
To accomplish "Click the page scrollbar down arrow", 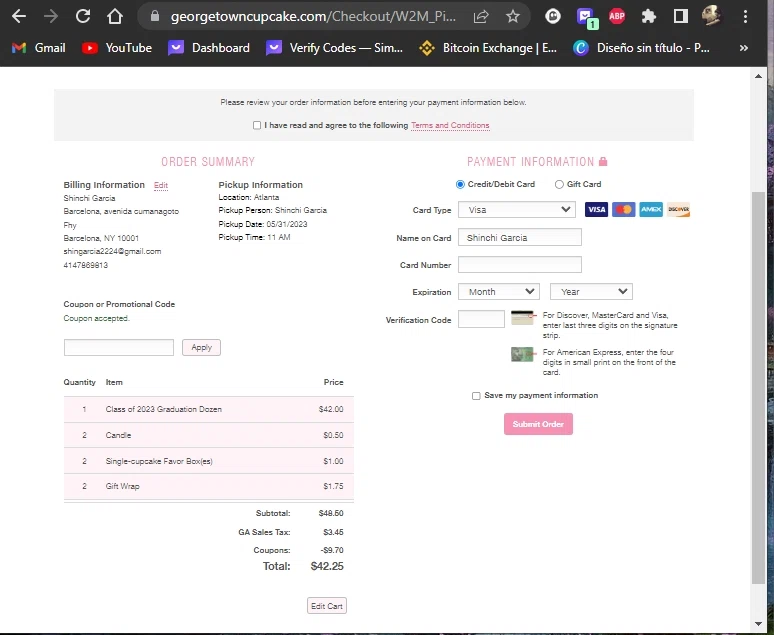I will pyautogui.click(x=758, y=624).
